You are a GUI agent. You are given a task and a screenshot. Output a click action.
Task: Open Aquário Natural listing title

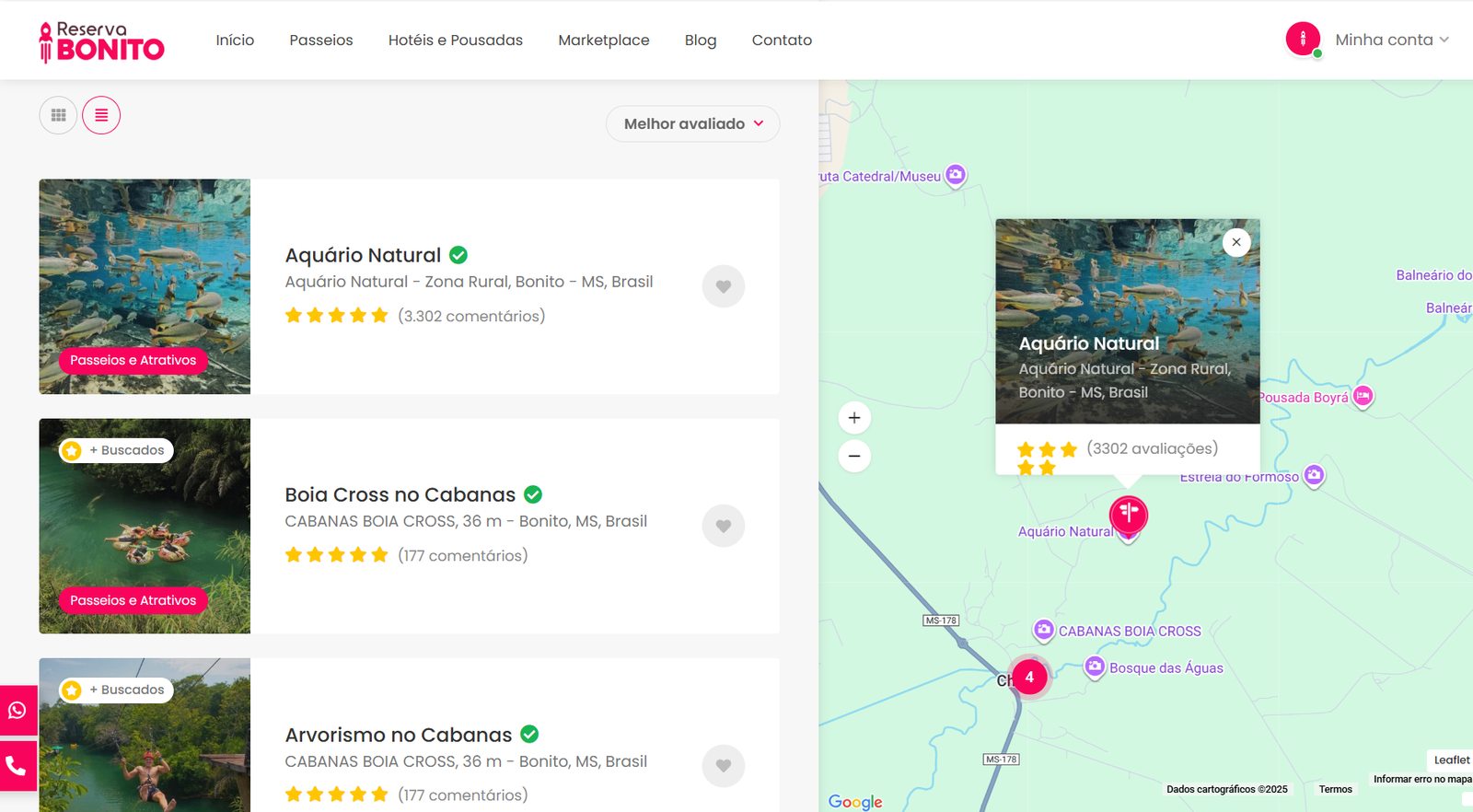pos(363,255)
